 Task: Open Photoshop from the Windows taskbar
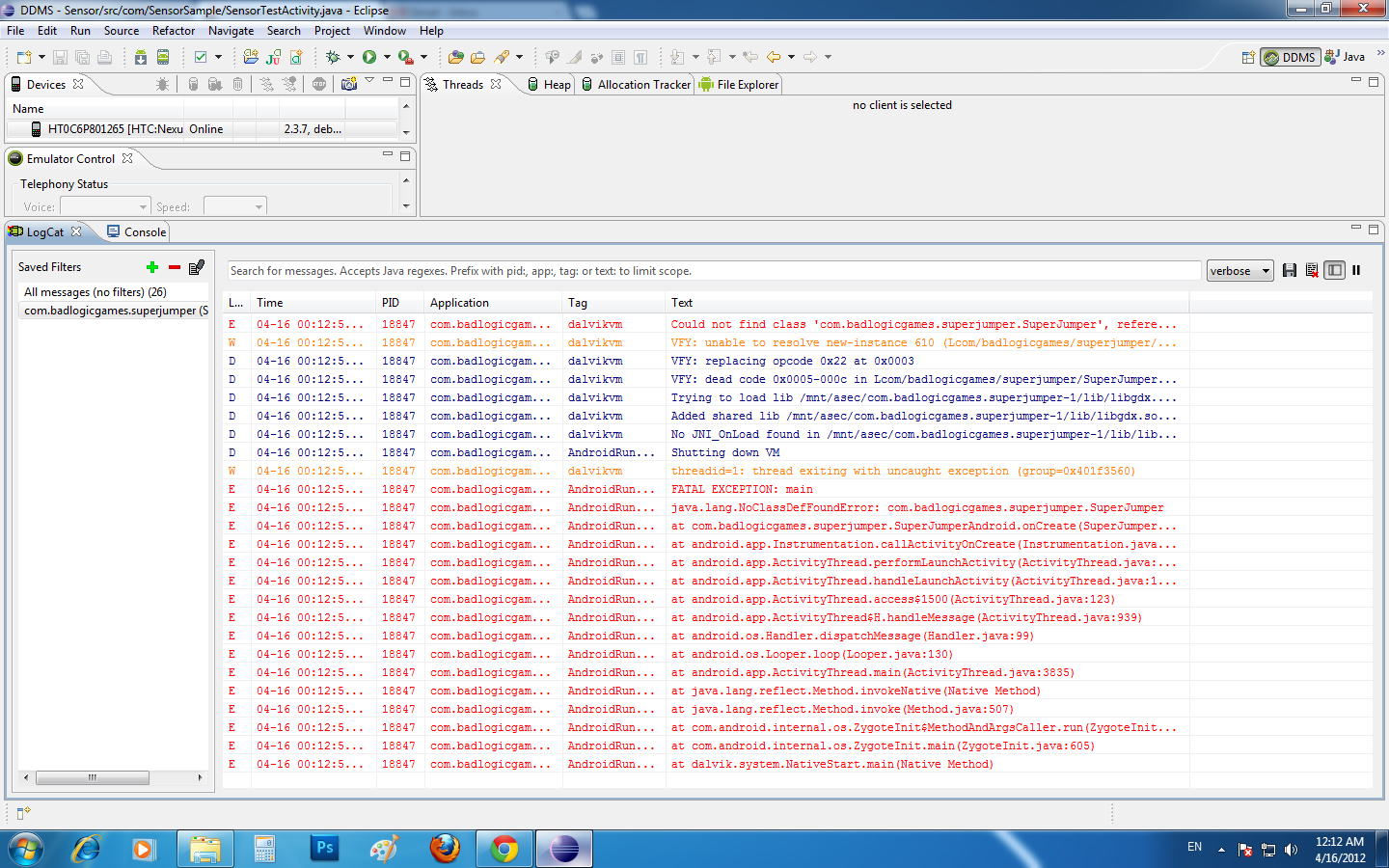tap(324, 849)
